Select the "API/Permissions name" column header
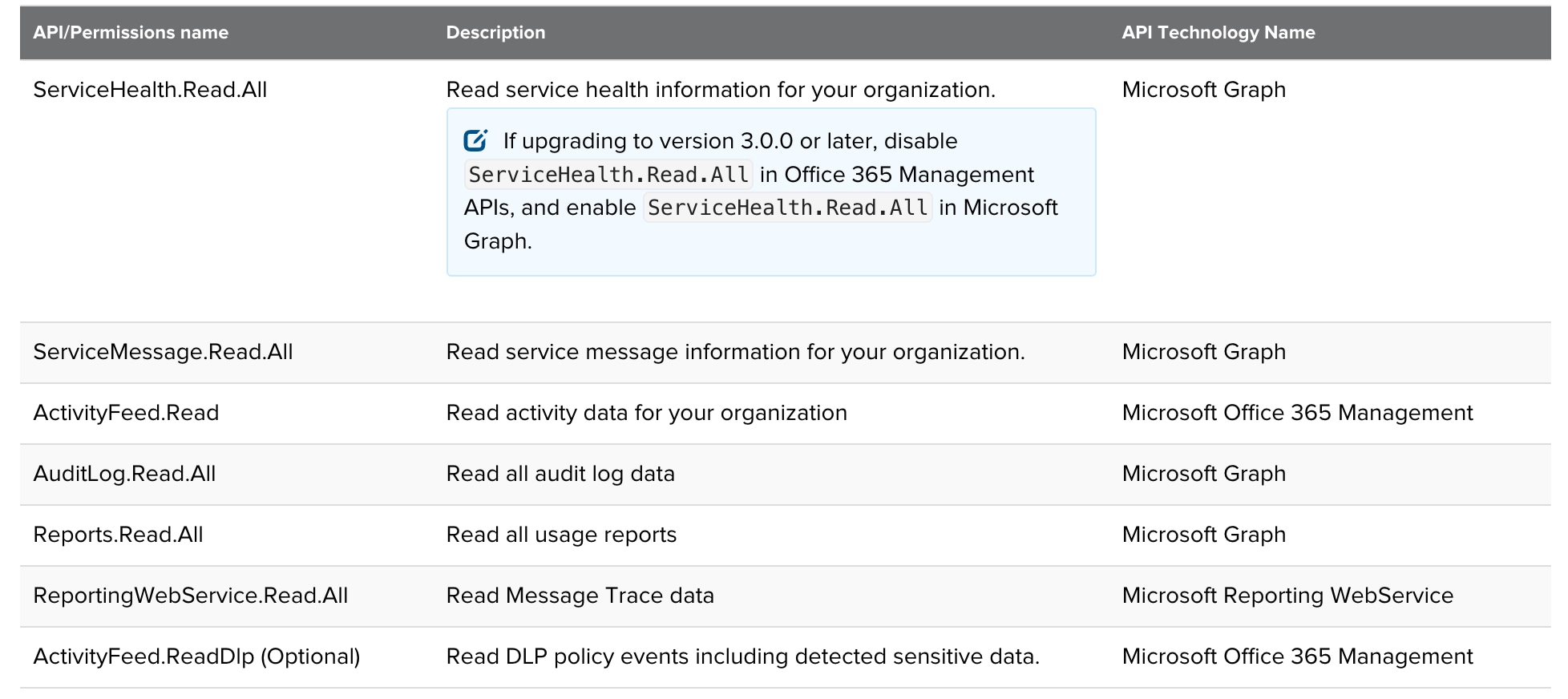The width and height of the screenshot is (1568, 699). [131, 33]
